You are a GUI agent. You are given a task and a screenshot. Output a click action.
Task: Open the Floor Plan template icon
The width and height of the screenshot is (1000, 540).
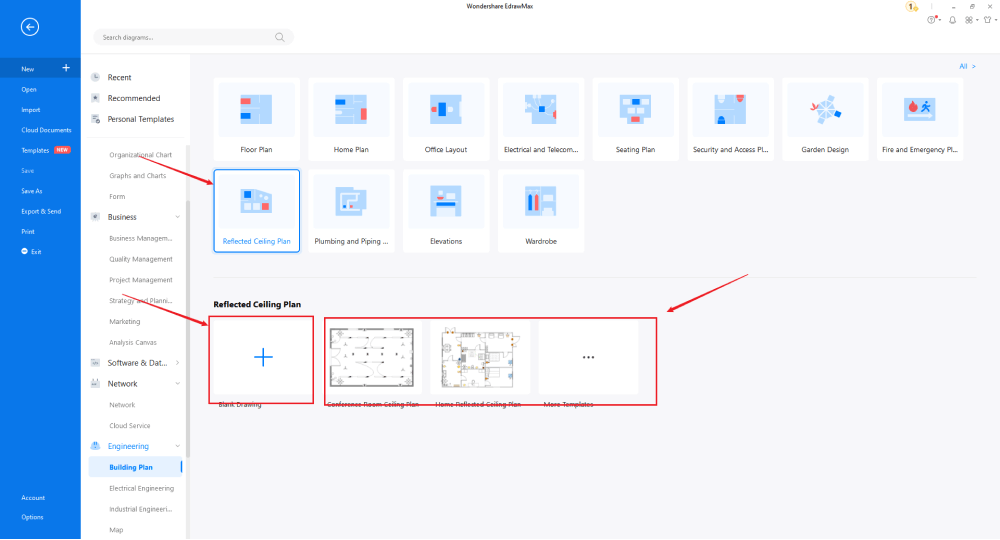tap(256, 110)
